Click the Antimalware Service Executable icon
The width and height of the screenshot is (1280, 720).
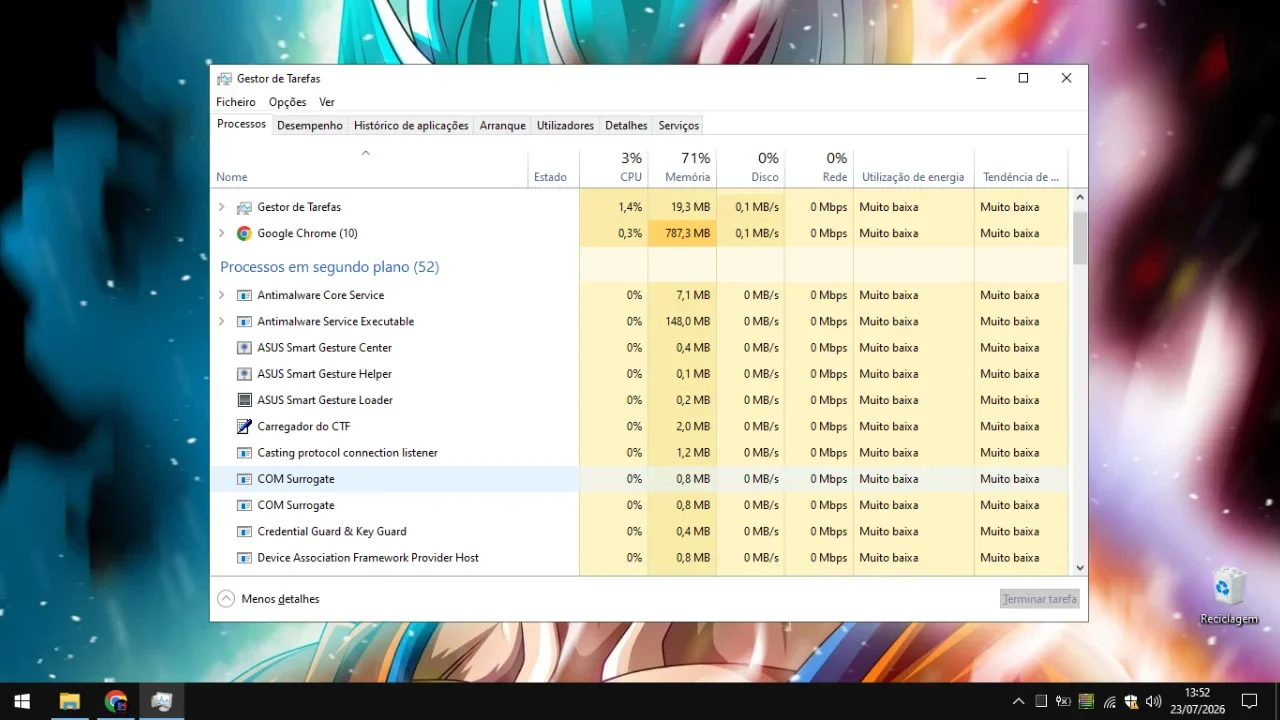pyautogui.click(x=244, y=321)
